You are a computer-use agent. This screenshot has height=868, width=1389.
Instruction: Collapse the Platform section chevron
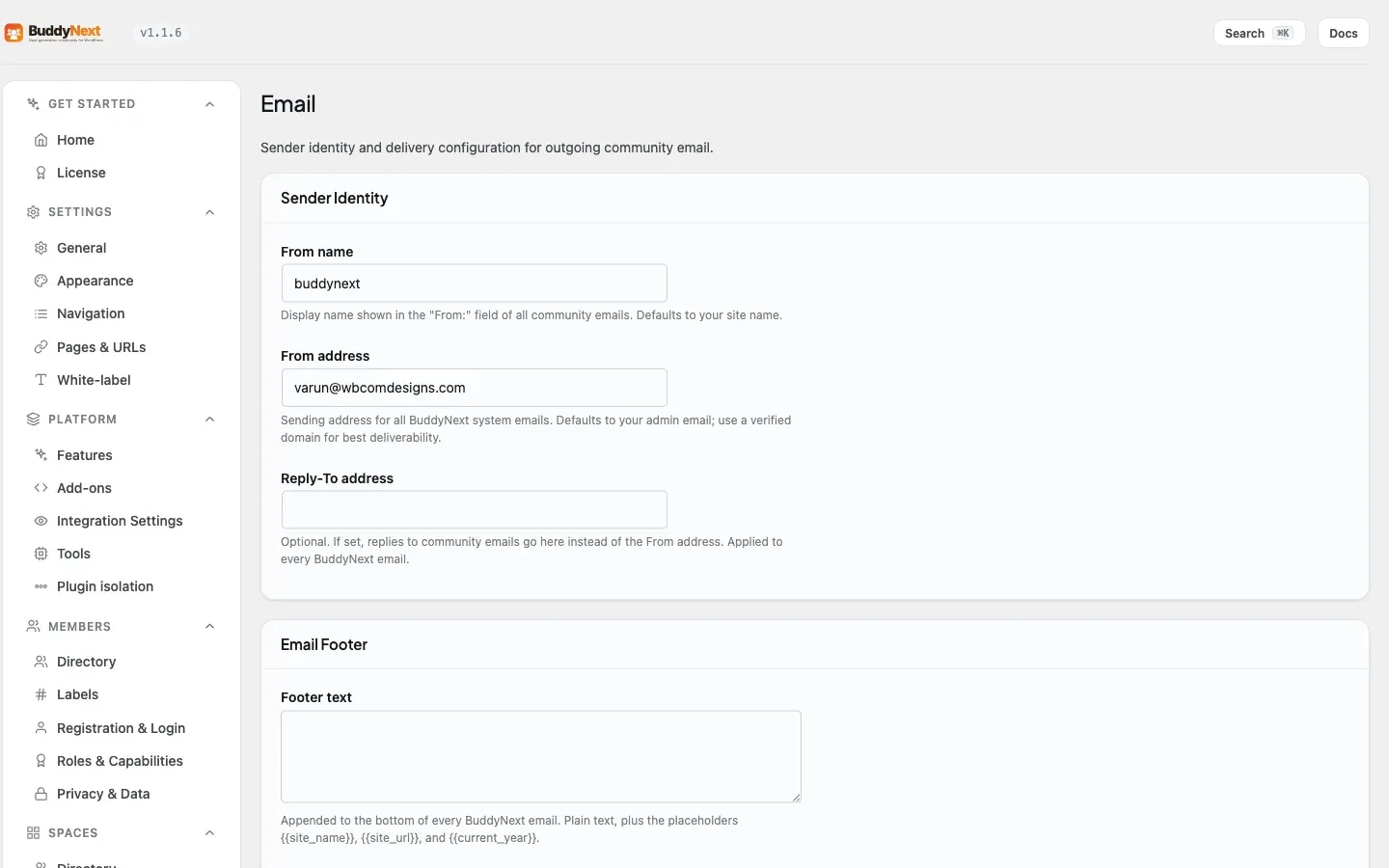pos(209,420)
